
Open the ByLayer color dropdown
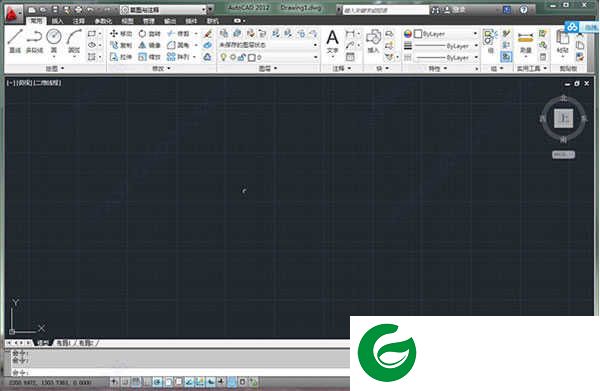[475, 34]
